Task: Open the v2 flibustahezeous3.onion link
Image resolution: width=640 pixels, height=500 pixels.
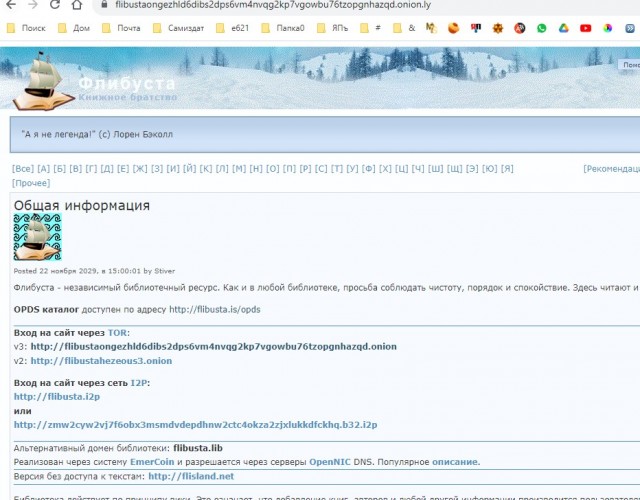Action: coord(101,361)
